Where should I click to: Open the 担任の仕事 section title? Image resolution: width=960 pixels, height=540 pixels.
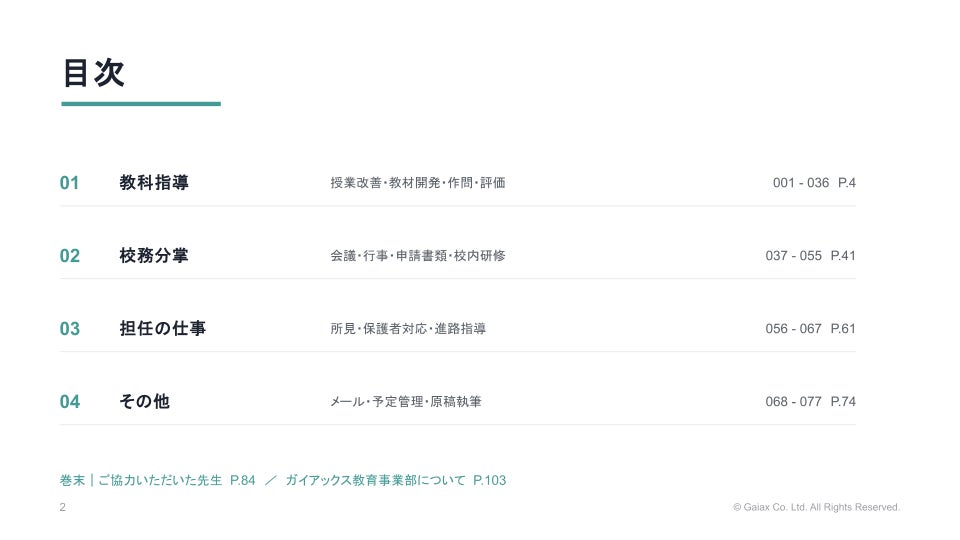[163, 328]
